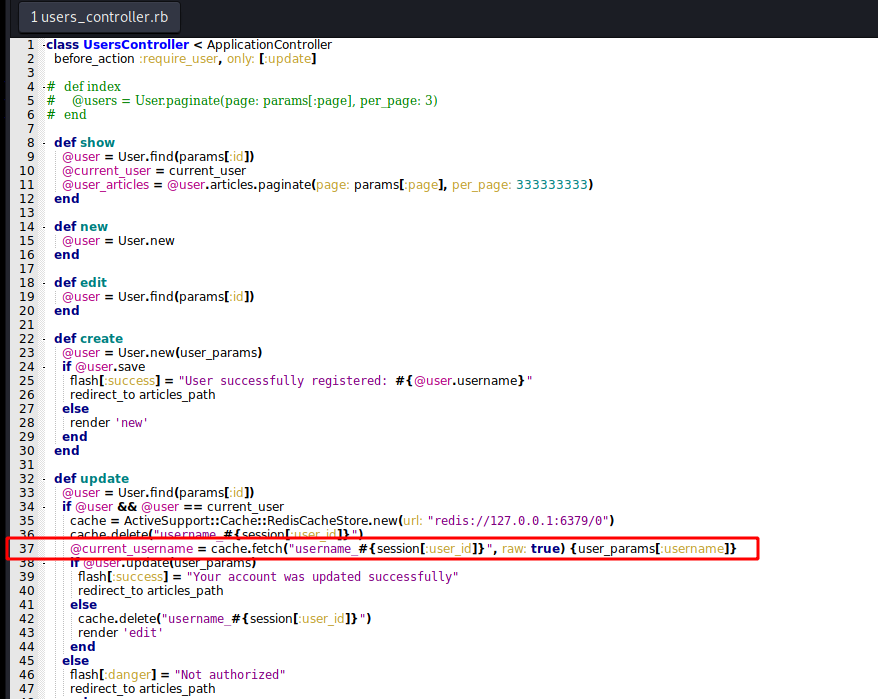
Task: Place cursor on 'UsersController' class name
Action: point(136,45)
